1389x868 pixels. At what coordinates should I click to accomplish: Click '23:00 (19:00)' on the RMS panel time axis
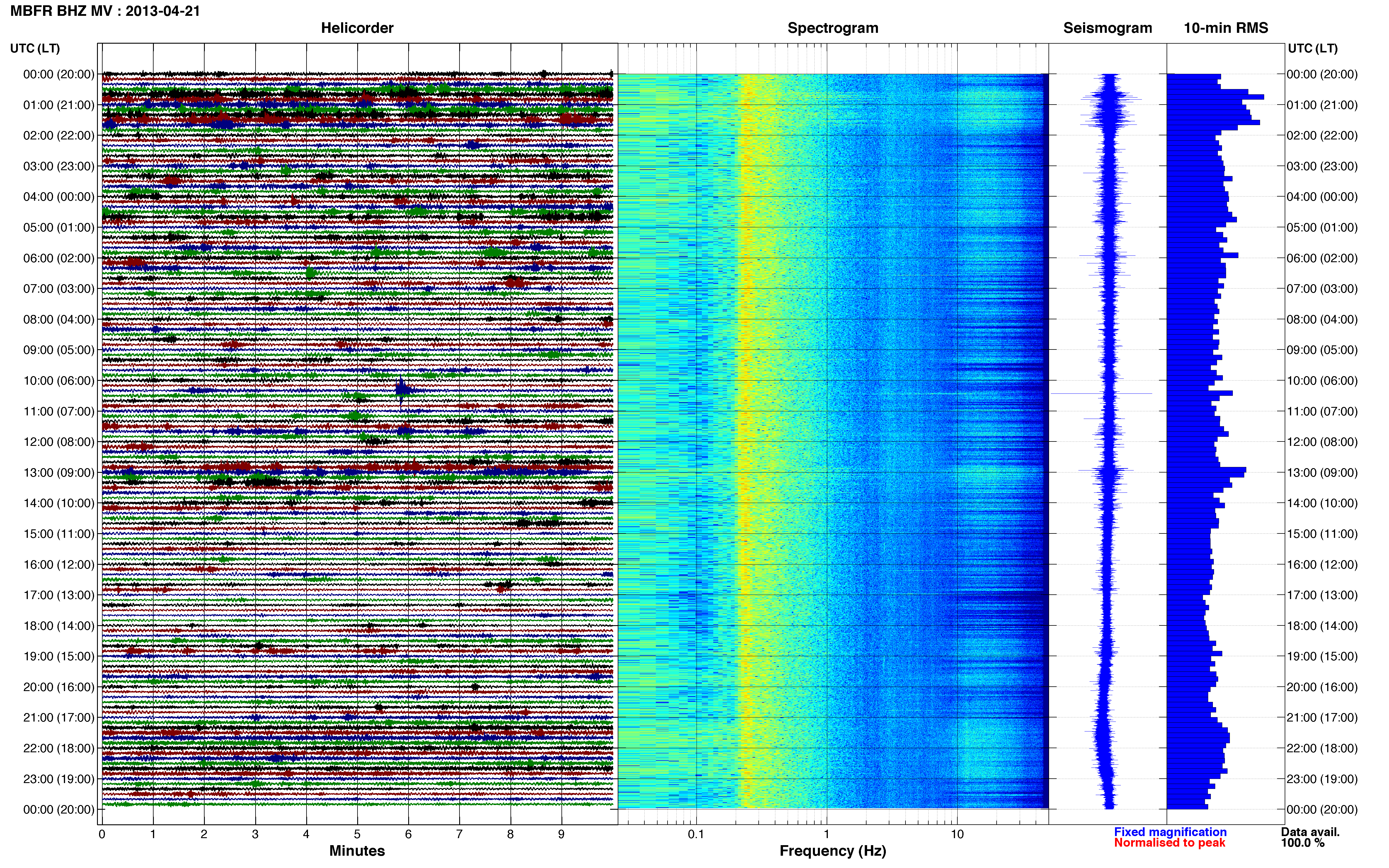point(1322,779)
